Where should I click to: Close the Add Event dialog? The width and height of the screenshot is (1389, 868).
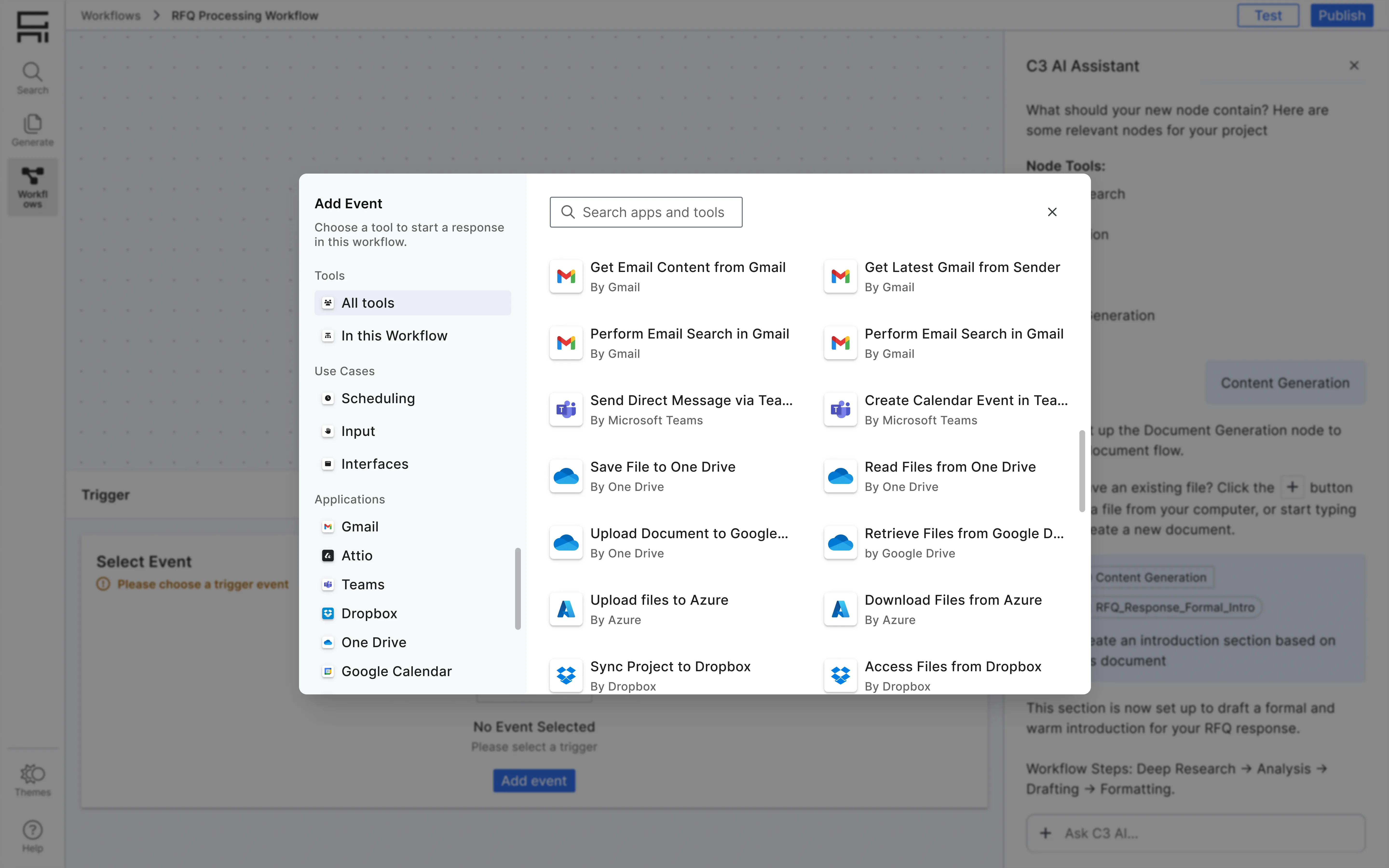point(1052,212)
